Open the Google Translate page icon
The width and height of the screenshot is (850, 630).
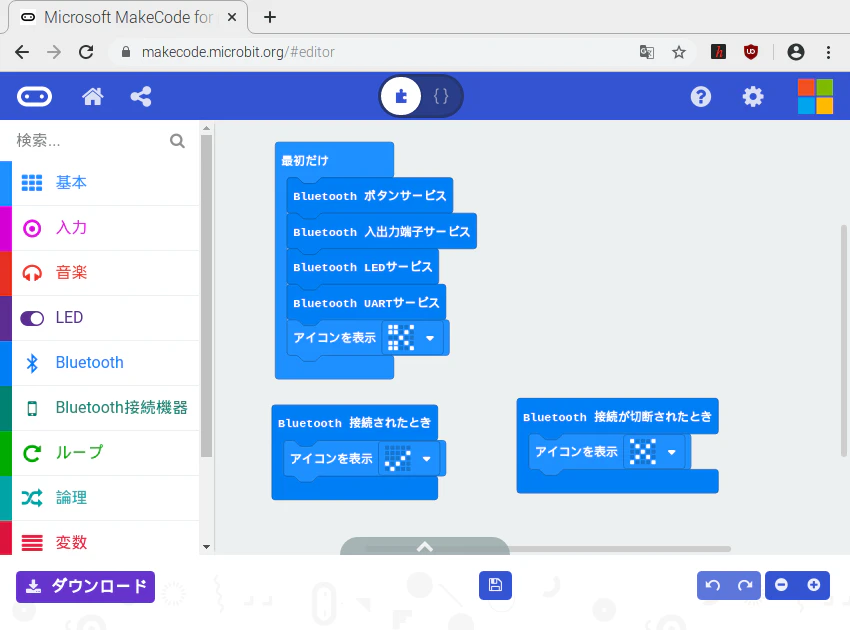pos(646,52)
